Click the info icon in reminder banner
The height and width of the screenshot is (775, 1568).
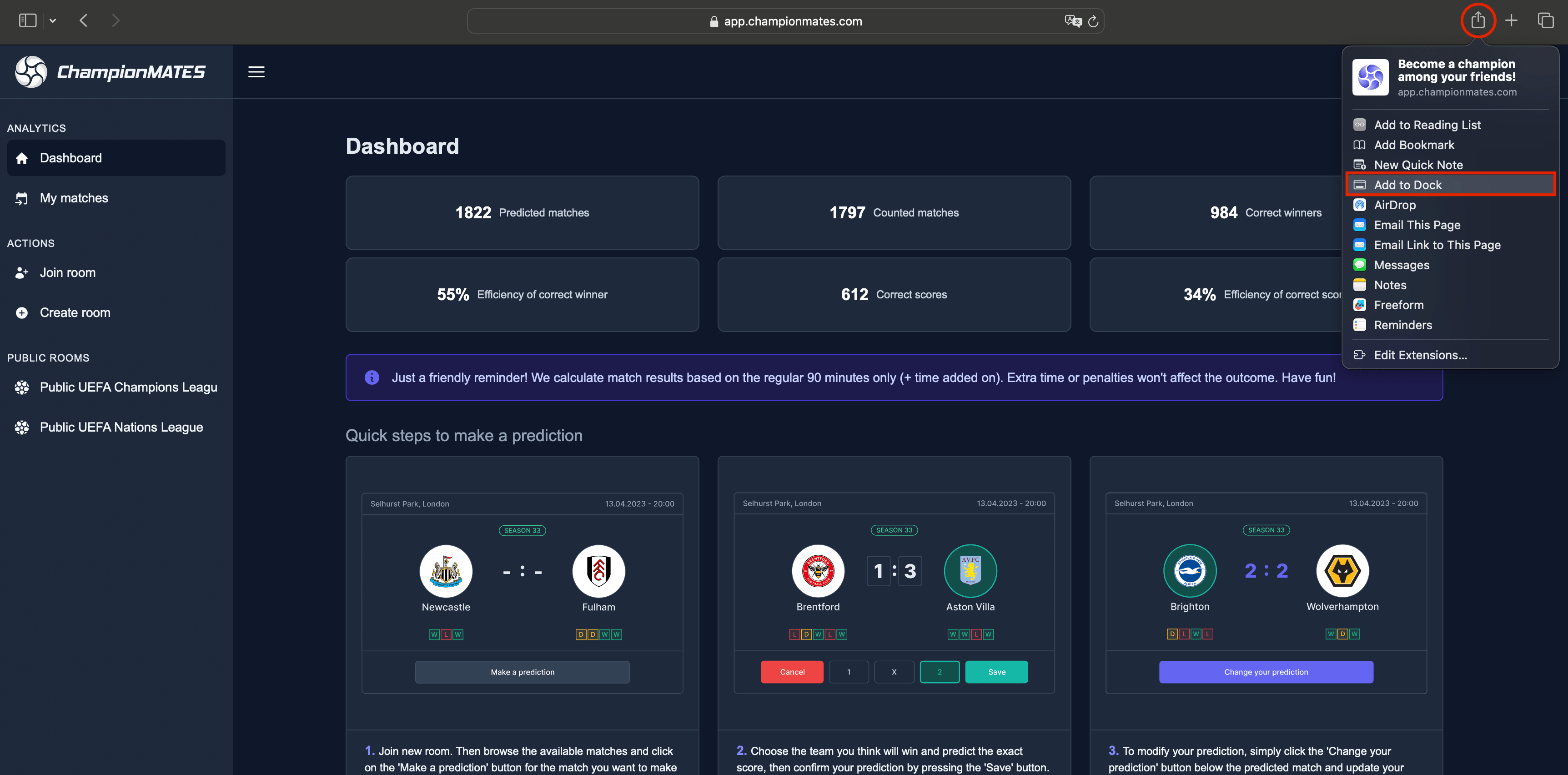click(372, 377)
